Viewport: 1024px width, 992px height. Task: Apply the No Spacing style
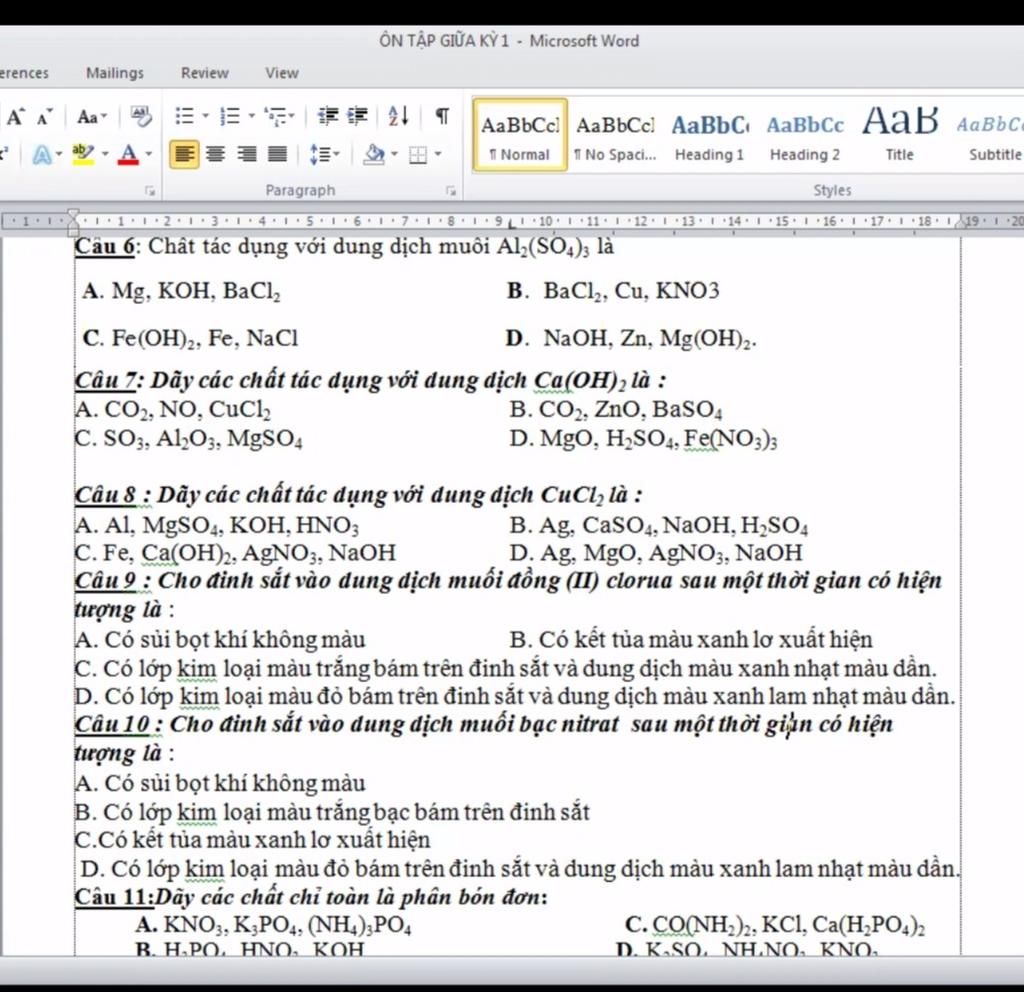pos(615,136)
